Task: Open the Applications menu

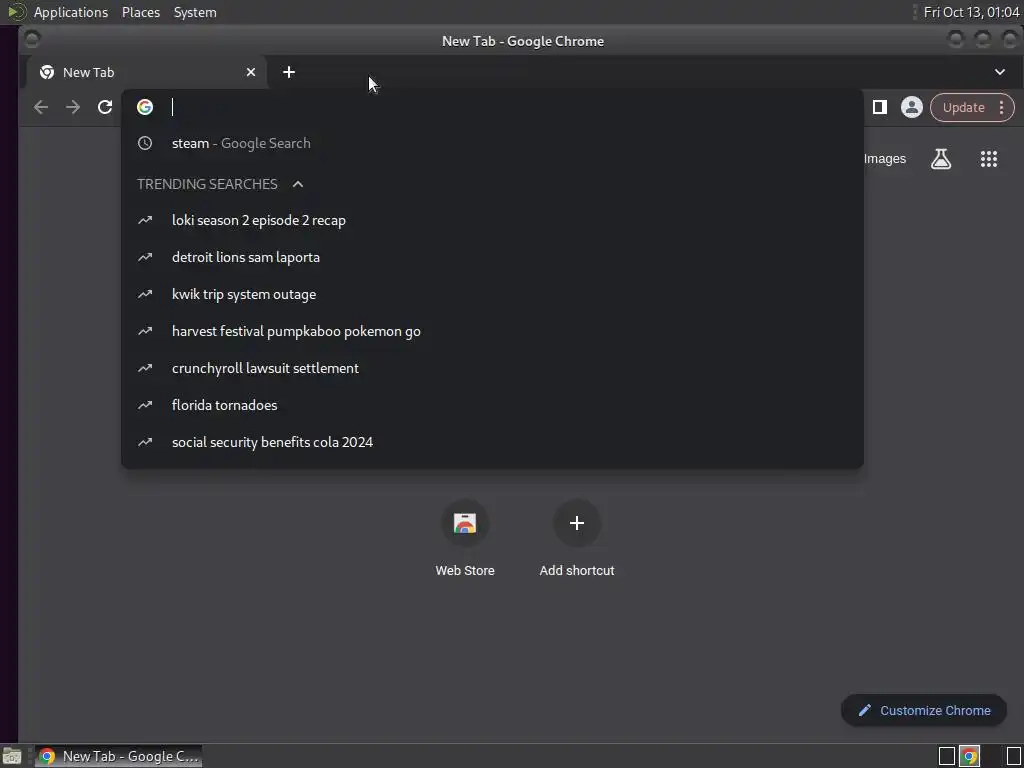Action: 71,12
